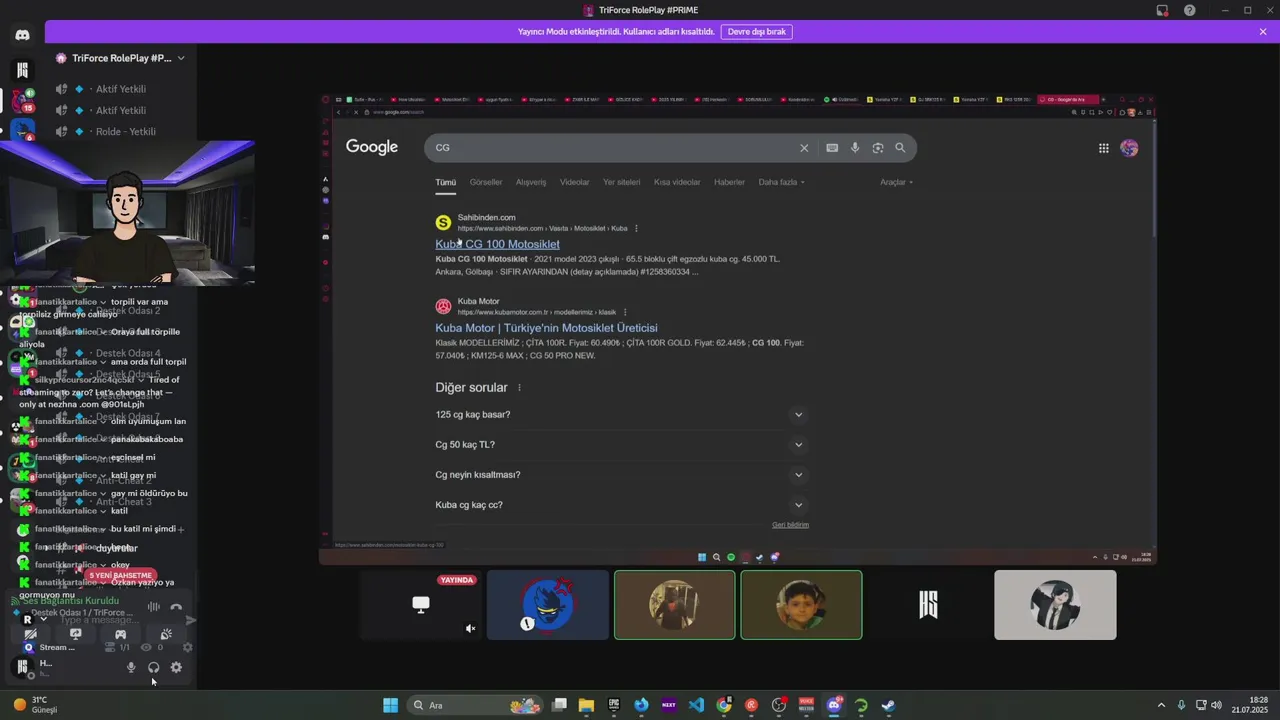1280x720 pixels.
Task: Open File Explorer from taskbar
Action: point(587,705)
